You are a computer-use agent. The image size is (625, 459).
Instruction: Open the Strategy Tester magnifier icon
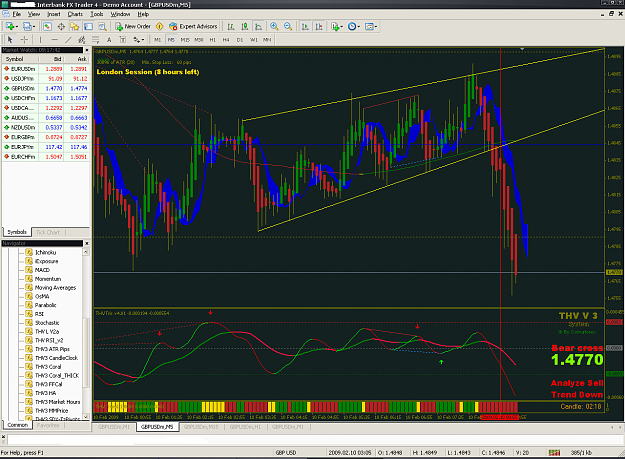[102, 27]
